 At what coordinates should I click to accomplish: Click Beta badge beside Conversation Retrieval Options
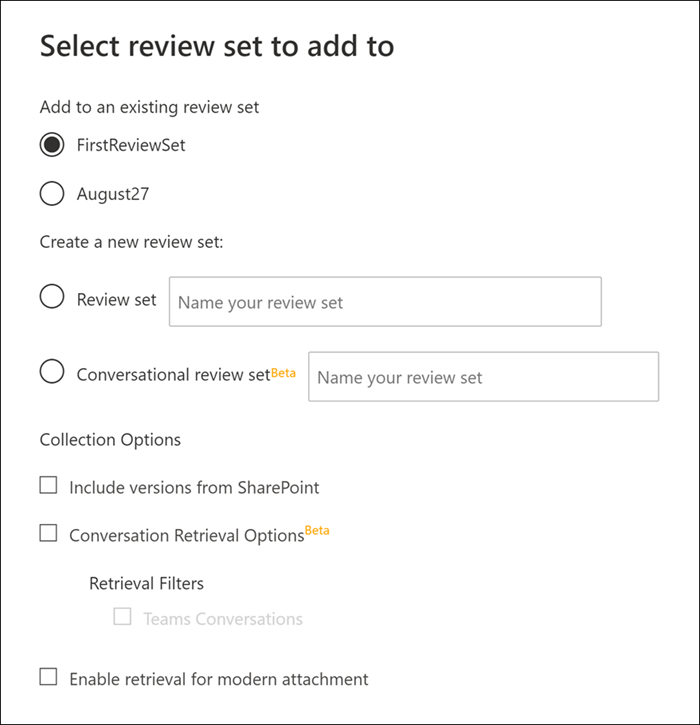[317, 531]
